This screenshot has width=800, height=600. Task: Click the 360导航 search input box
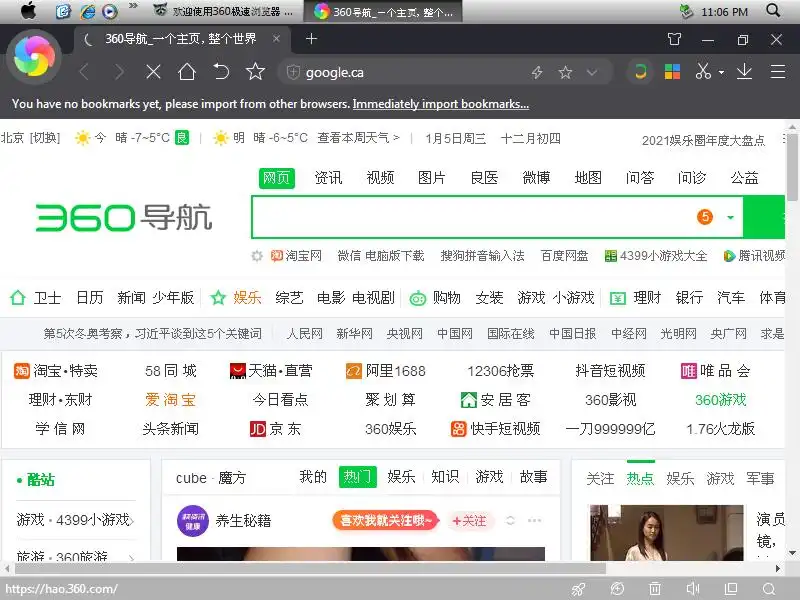click(x=474, y=217)
